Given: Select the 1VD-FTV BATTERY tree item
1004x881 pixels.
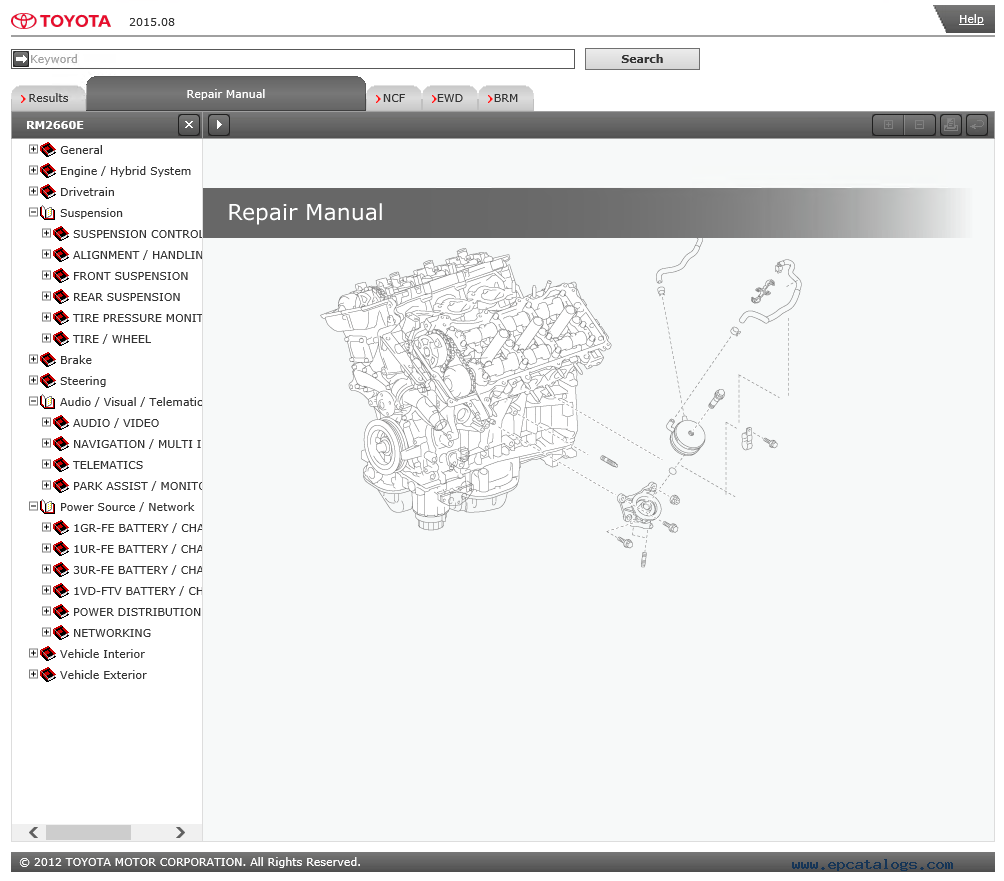Looking at the screenshot, I should (x=138, y=591).
